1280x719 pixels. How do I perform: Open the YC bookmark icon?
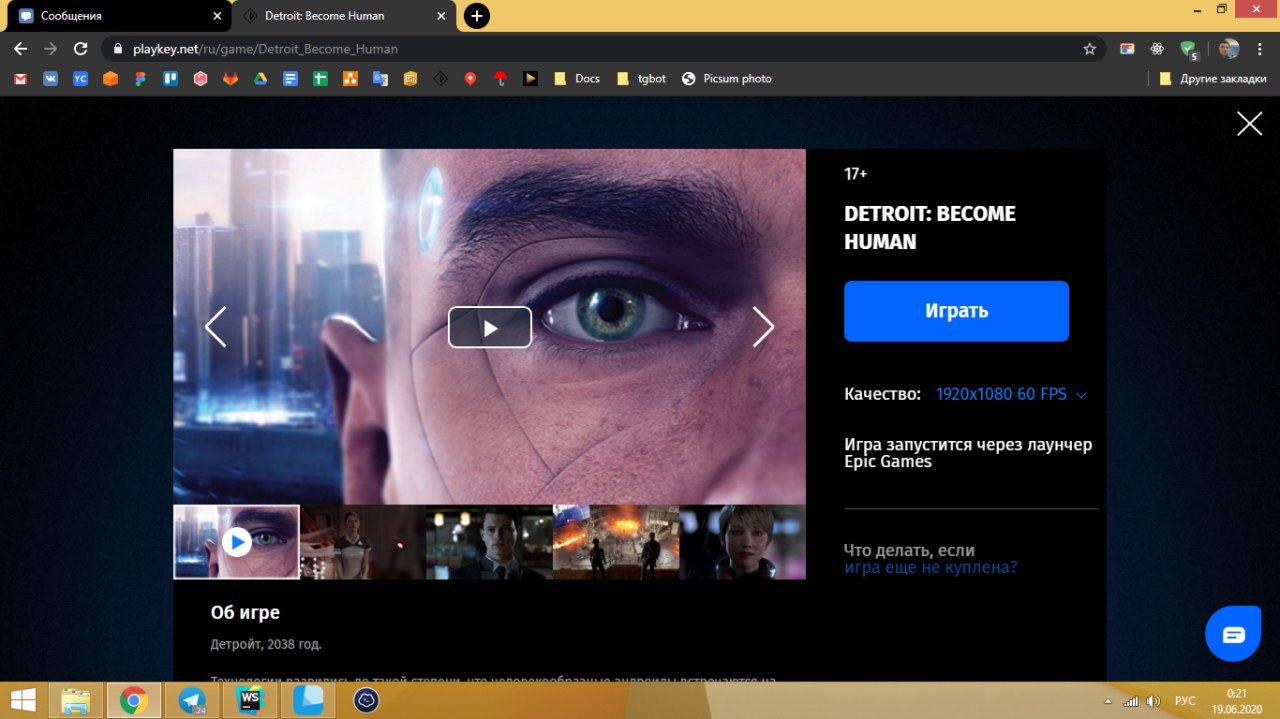[80, 78]
